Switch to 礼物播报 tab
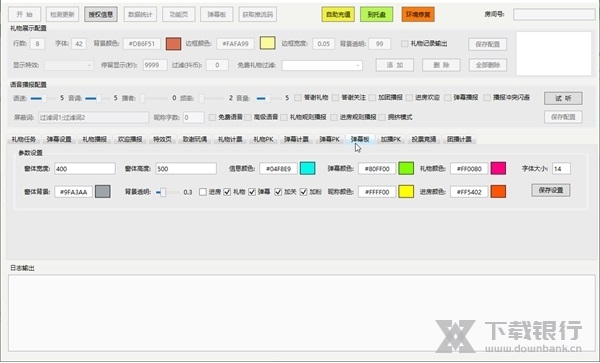Image resolution: width=600 pixels, height=363 pixels. pyautogui.click(x=95, y=139)
